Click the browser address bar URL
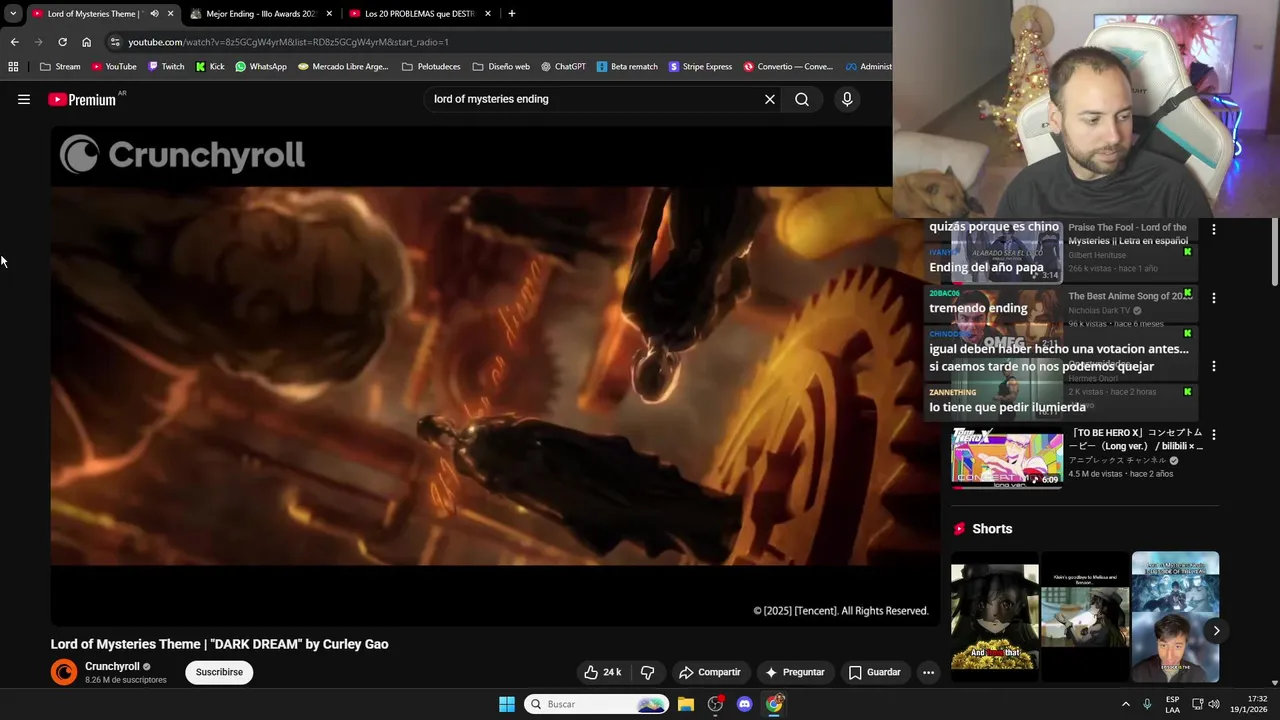1280x720 pixels. click(288, 42)
